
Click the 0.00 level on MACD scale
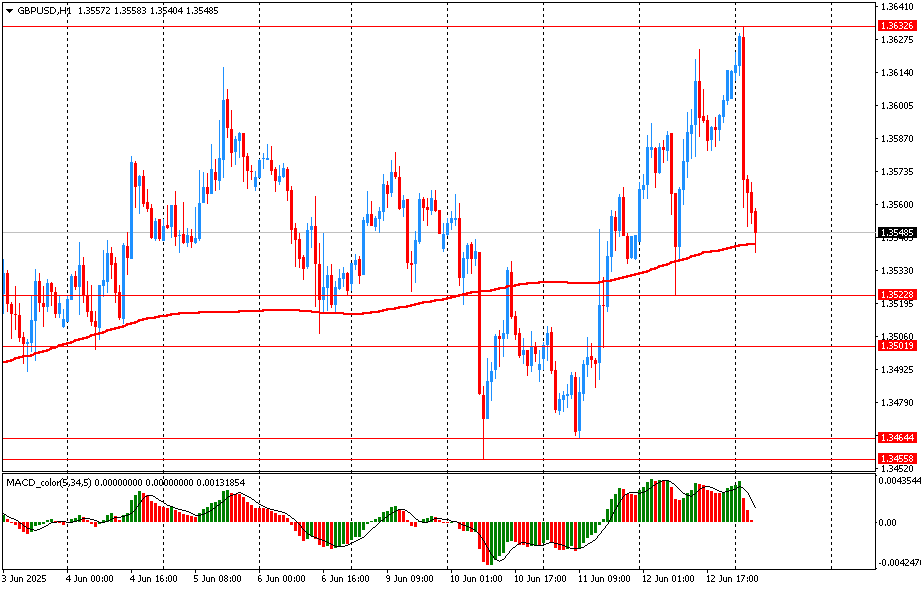coord(887,522)
